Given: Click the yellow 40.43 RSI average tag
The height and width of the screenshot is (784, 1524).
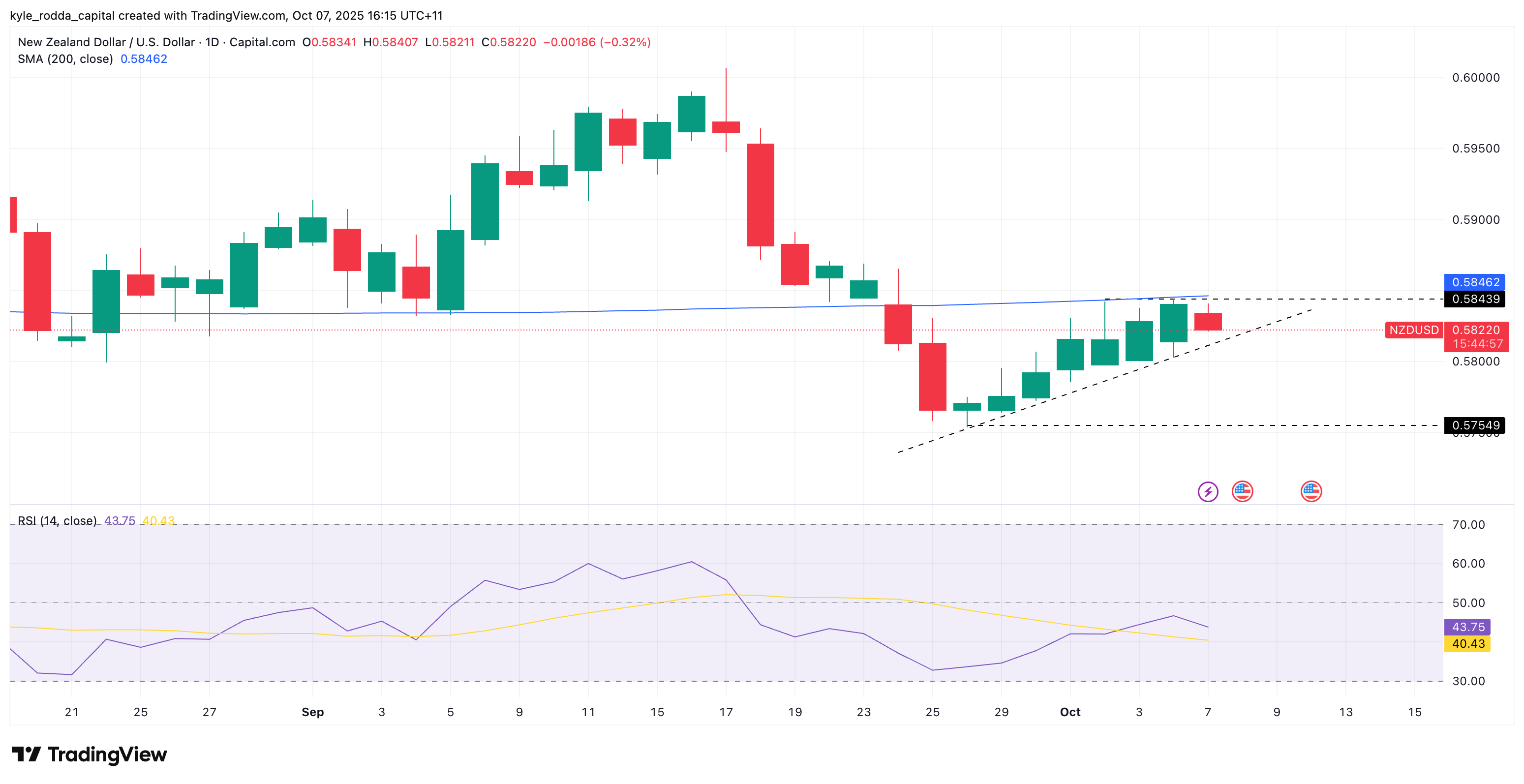Looking at the screenshot, I should 1468,643.
